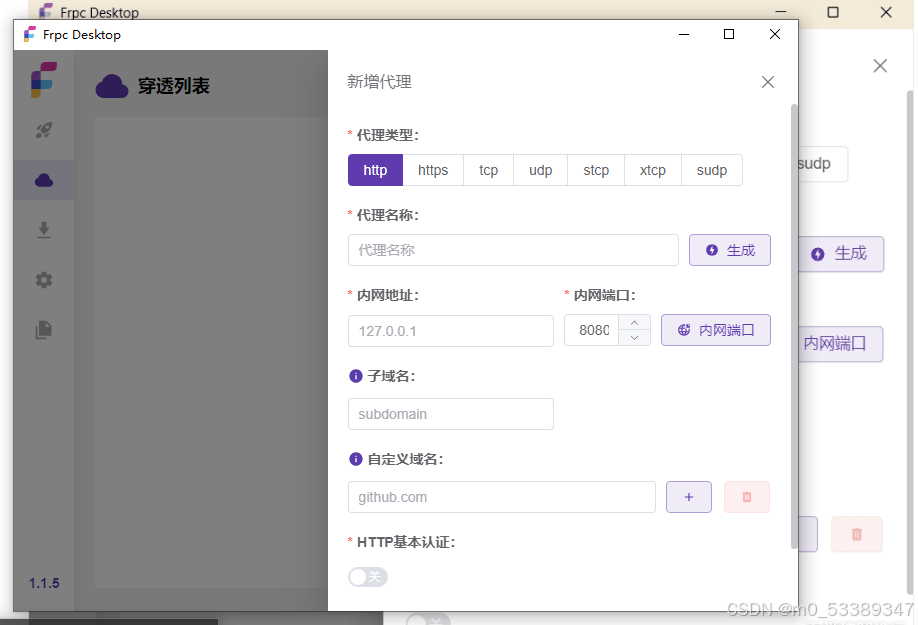Image resolution: width=918 pixels, height=625 pixels.
Task: Open the logs page via the document icon
Action: point(43,330)
